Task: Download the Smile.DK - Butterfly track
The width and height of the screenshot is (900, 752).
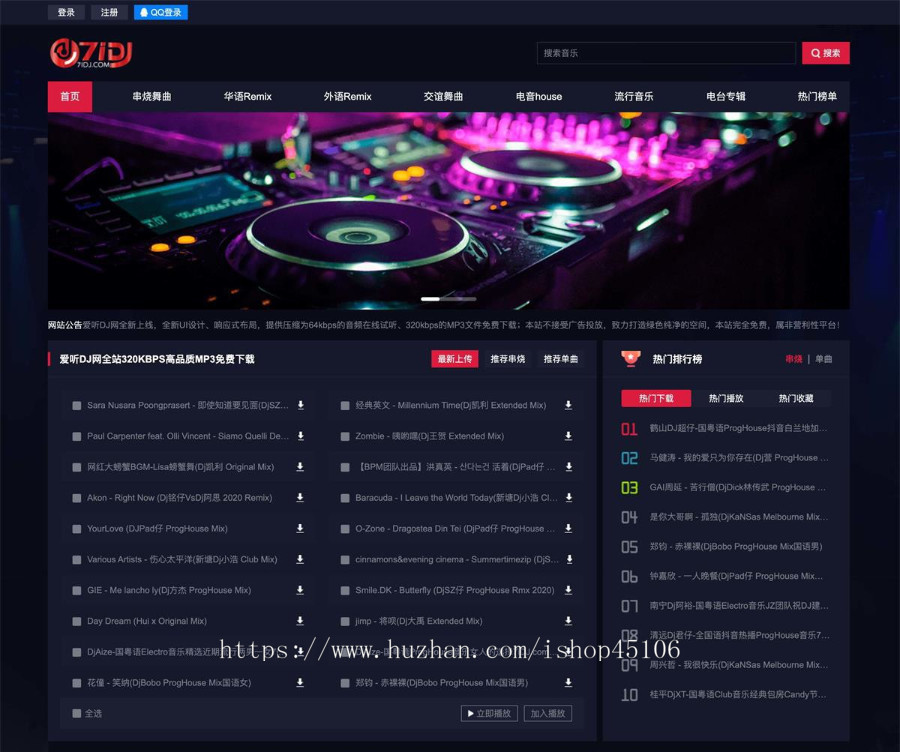Action: pos(568,590)
